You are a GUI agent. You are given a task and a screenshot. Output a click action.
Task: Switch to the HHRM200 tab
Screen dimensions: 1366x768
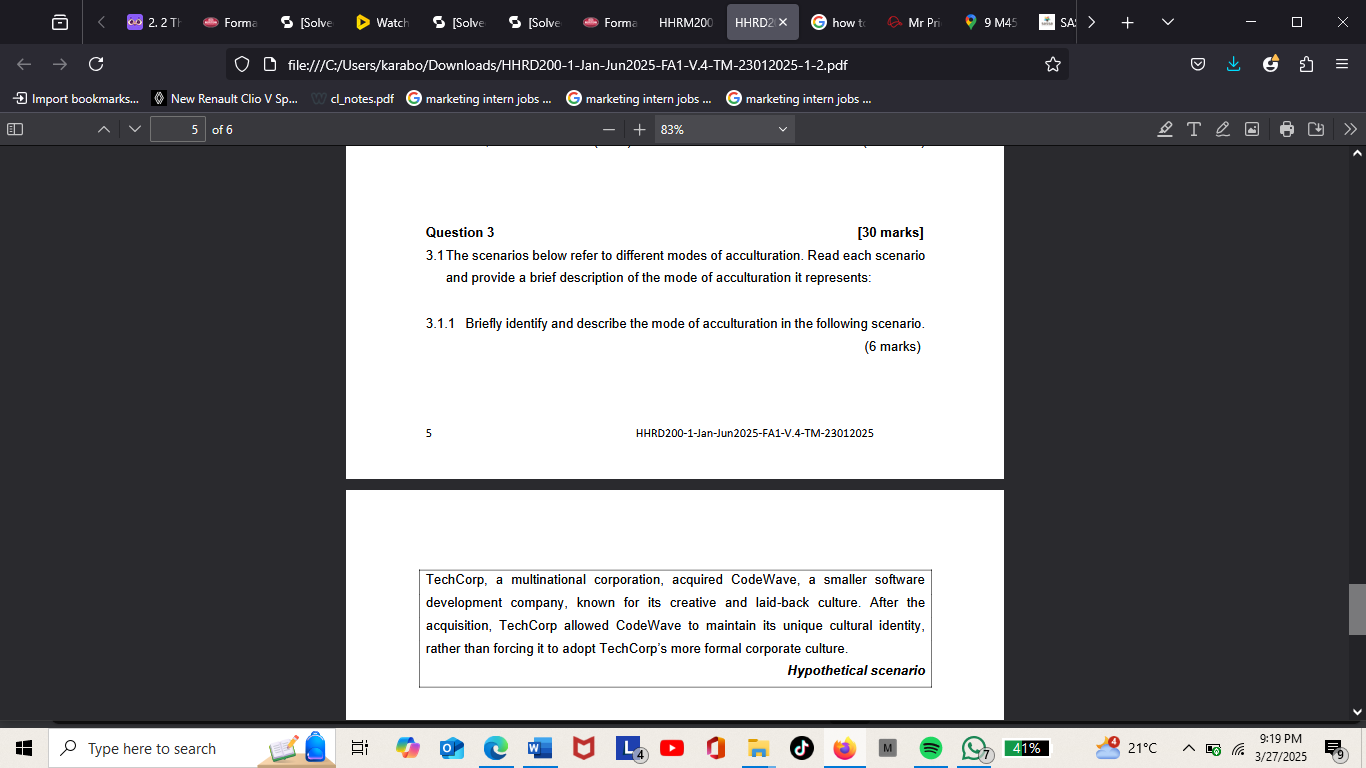click(x=685, y=22)
